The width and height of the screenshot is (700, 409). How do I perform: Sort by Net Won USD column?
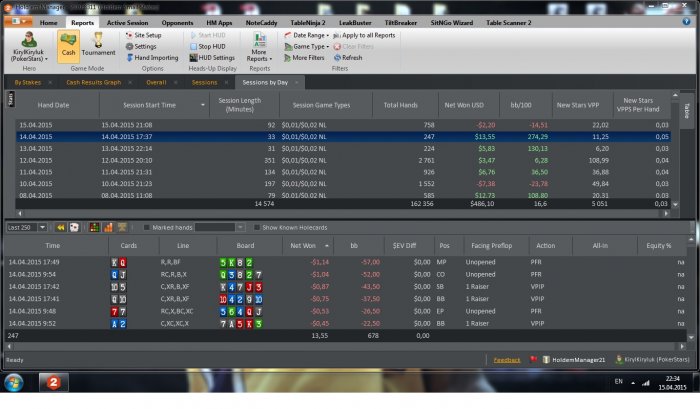[x=464, y=105]
